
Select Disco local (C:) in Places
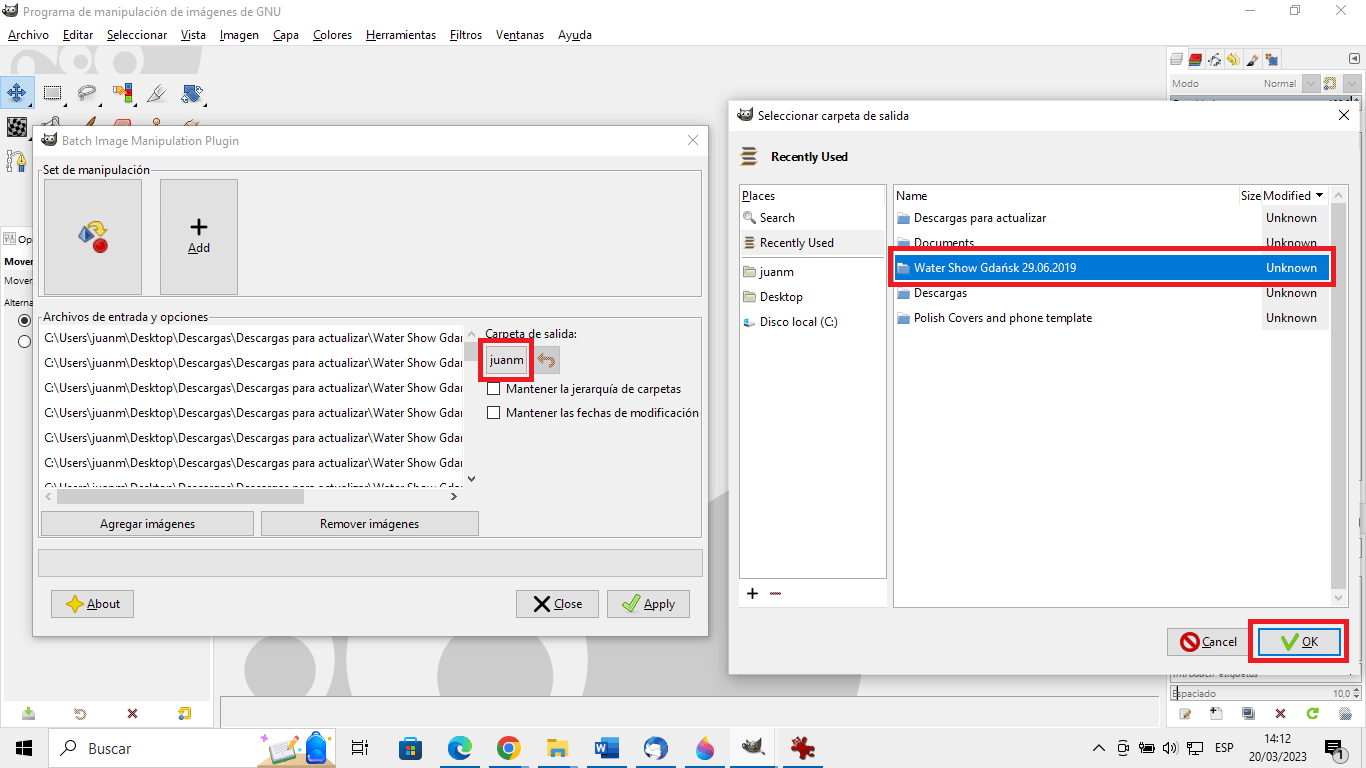point(812,322)
